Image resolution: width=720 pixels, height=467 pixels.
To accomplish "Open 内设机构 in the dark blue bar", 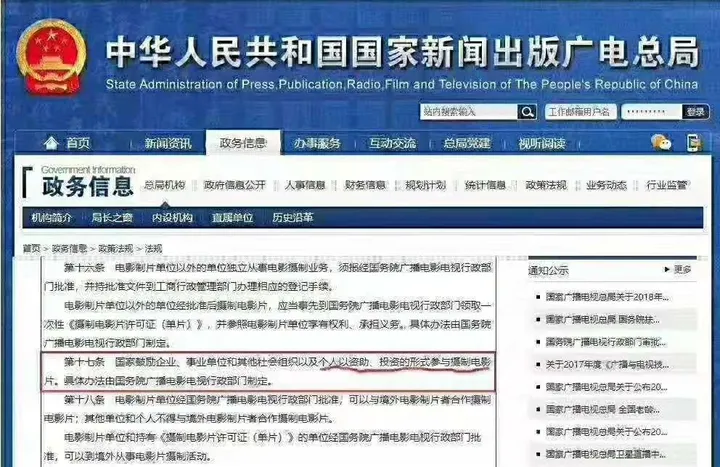I will [x=172, y=218].
